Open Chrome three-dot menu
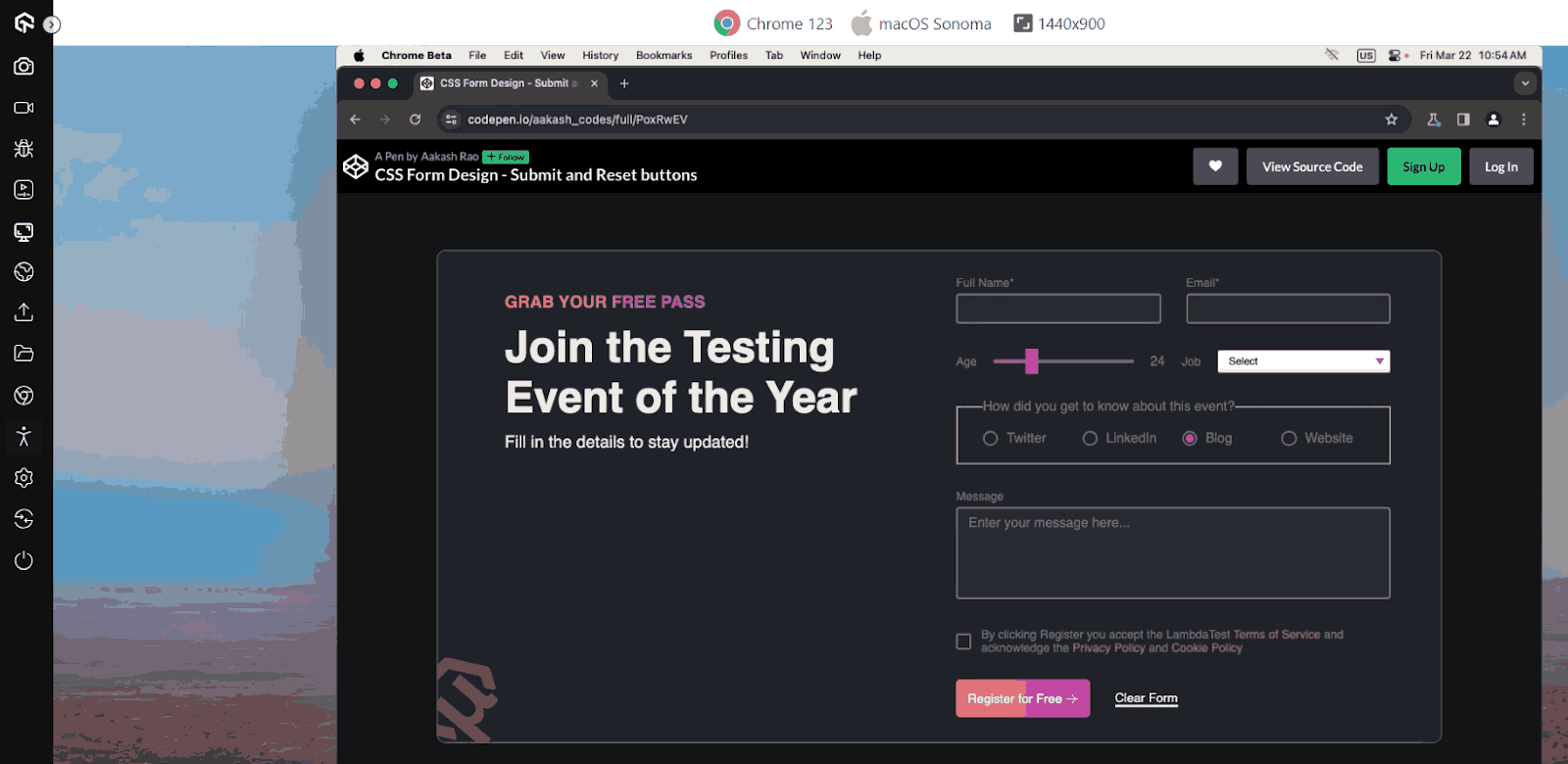This screenshot has width=1568, height=764. 1524,119
